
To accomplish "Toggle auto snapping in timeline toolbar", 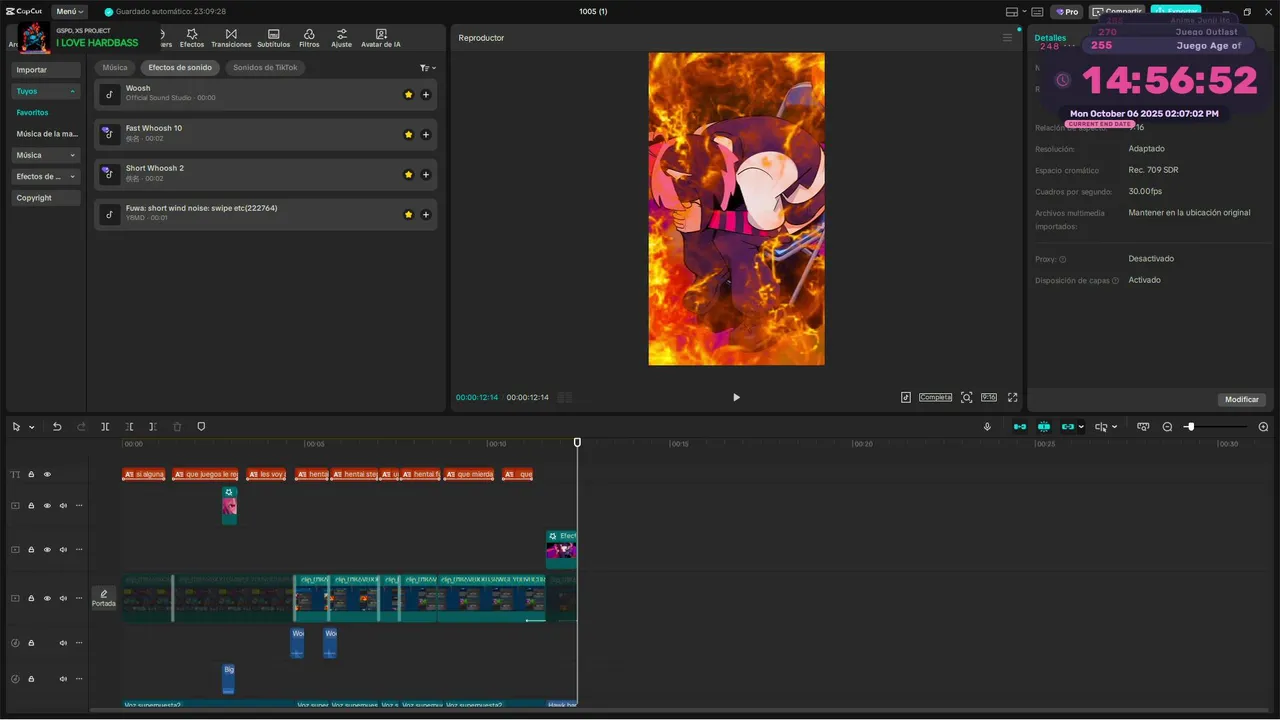I will [1044, 427].
